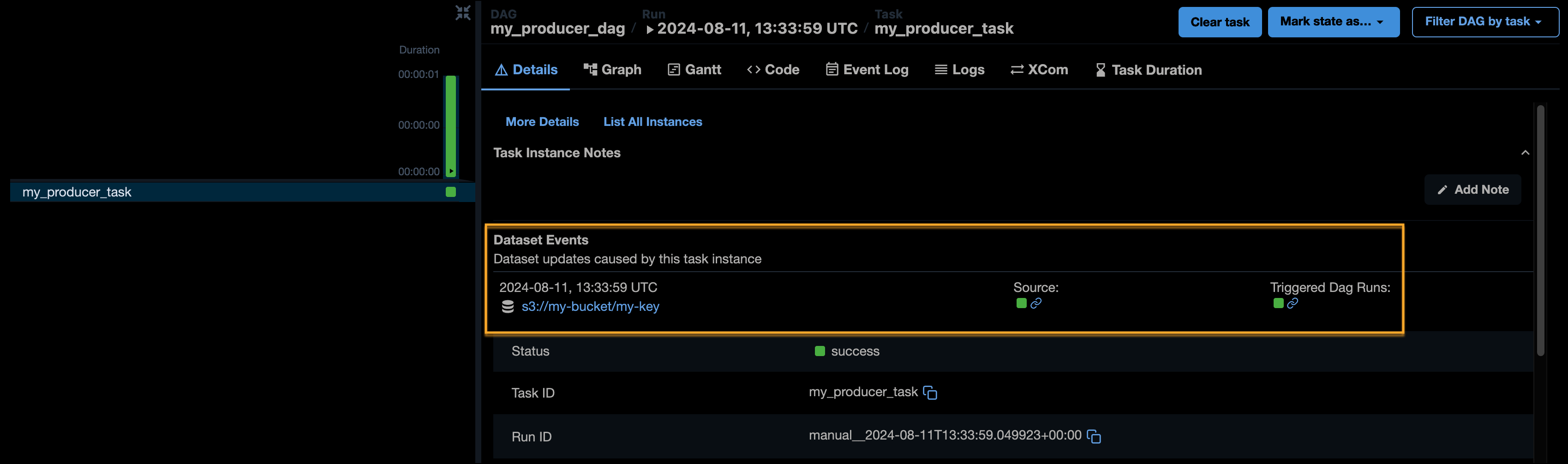Screen dimensions: 1568x464
Task: Open the Filter DAG by task dropdown
Action: point(1484,21)
